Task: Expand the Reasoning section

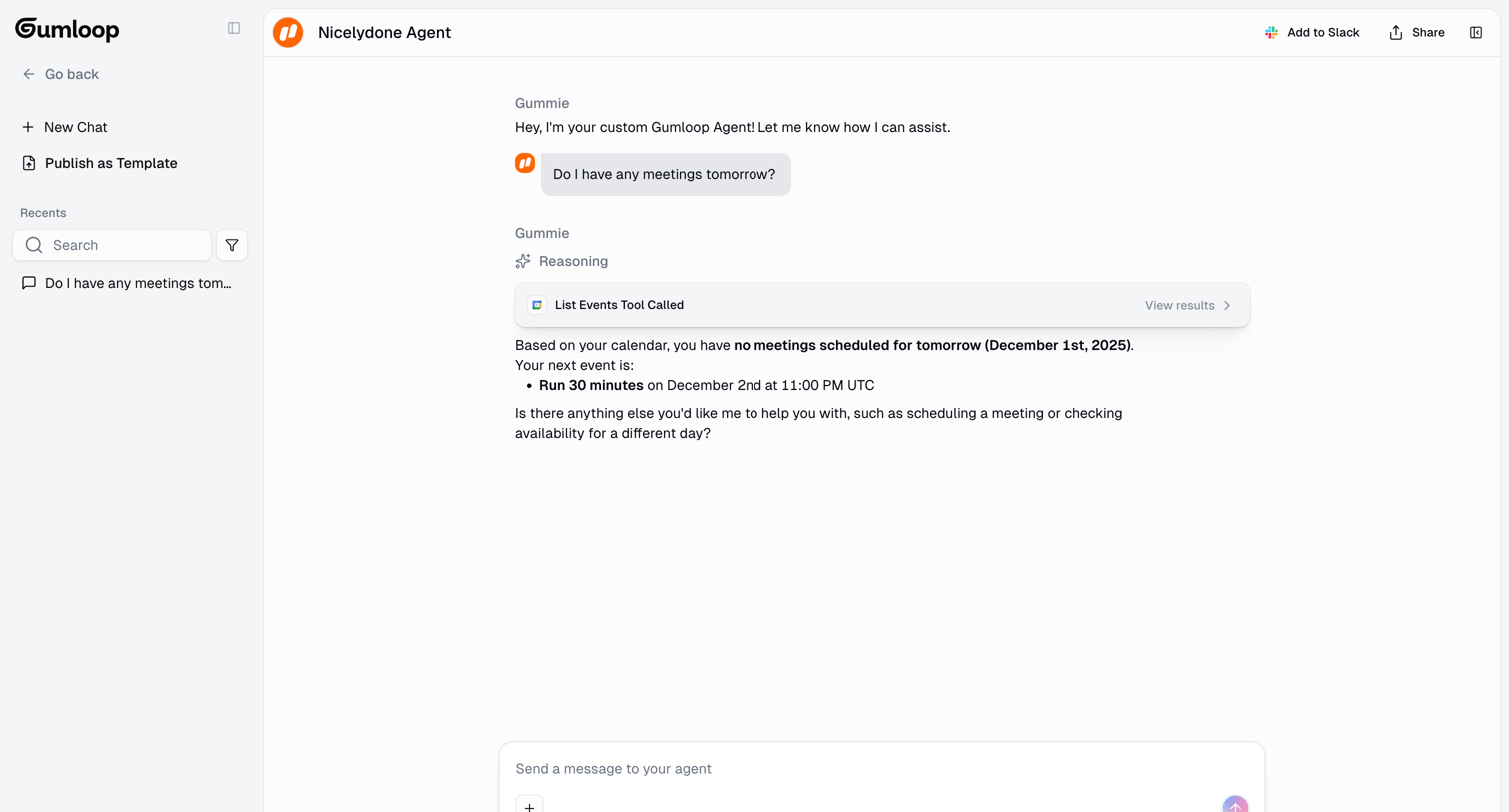Action: 562,261
